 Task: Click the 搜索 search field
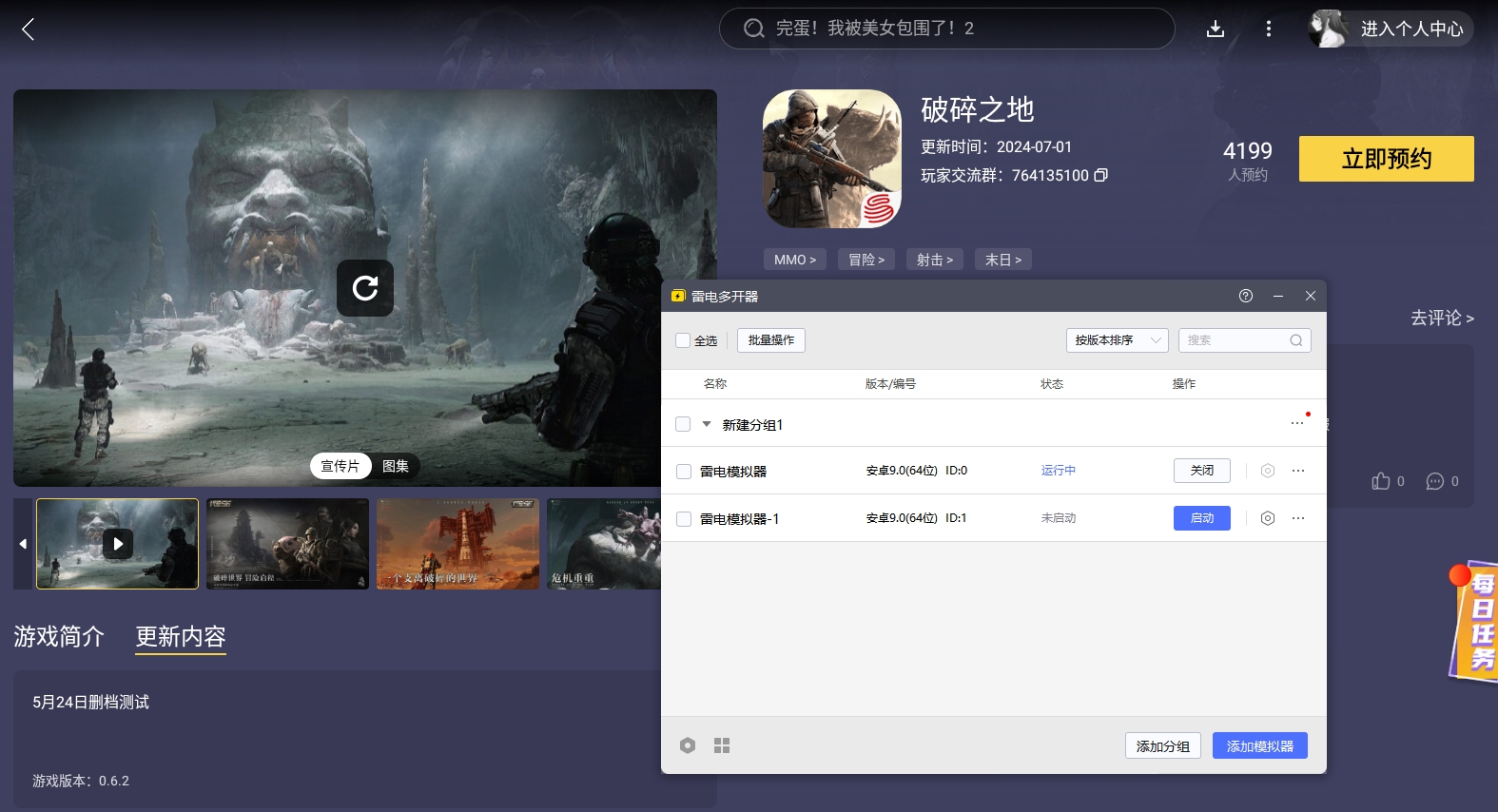point(1236,340)
